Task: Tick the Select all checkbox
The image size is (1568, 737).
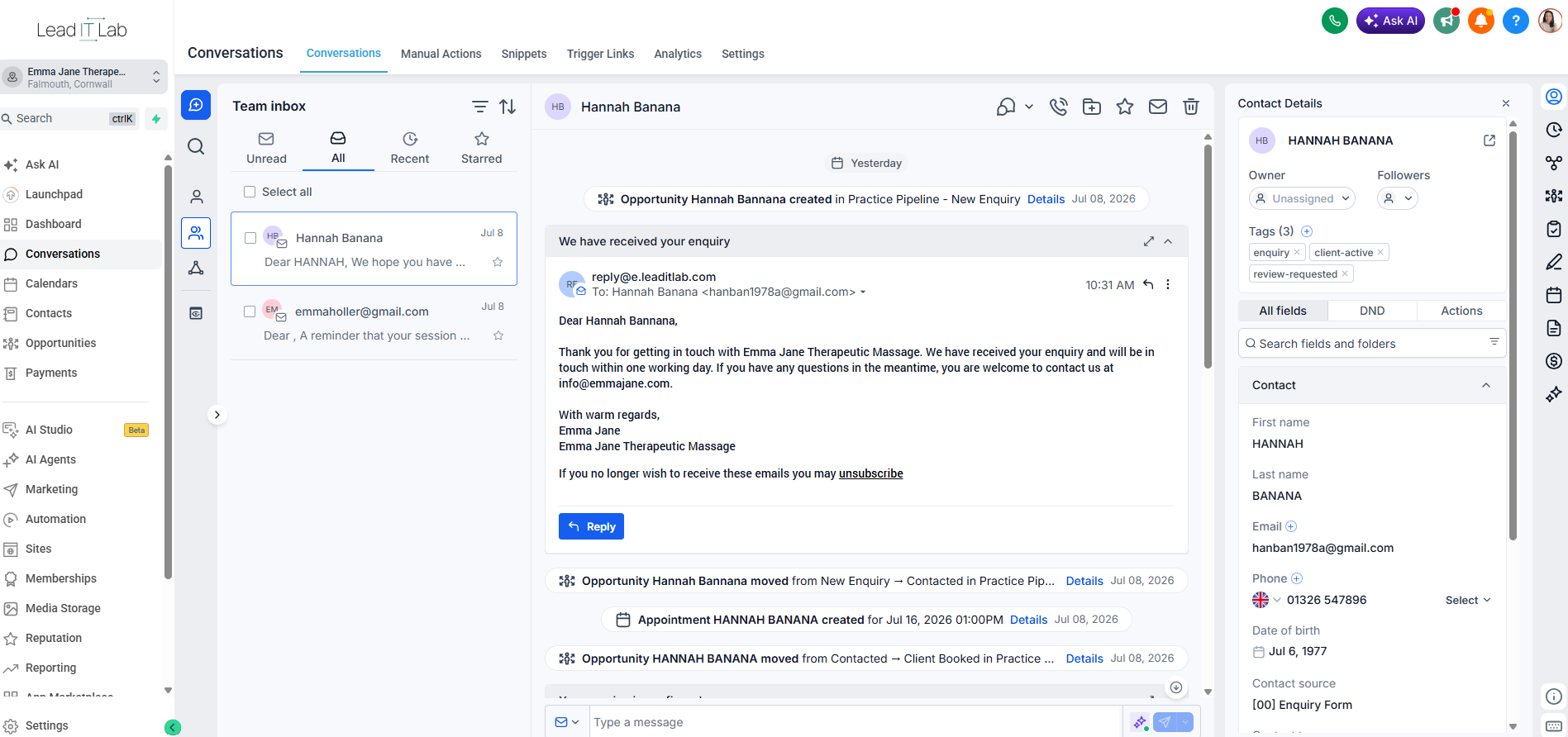Action: click(250, 192)
